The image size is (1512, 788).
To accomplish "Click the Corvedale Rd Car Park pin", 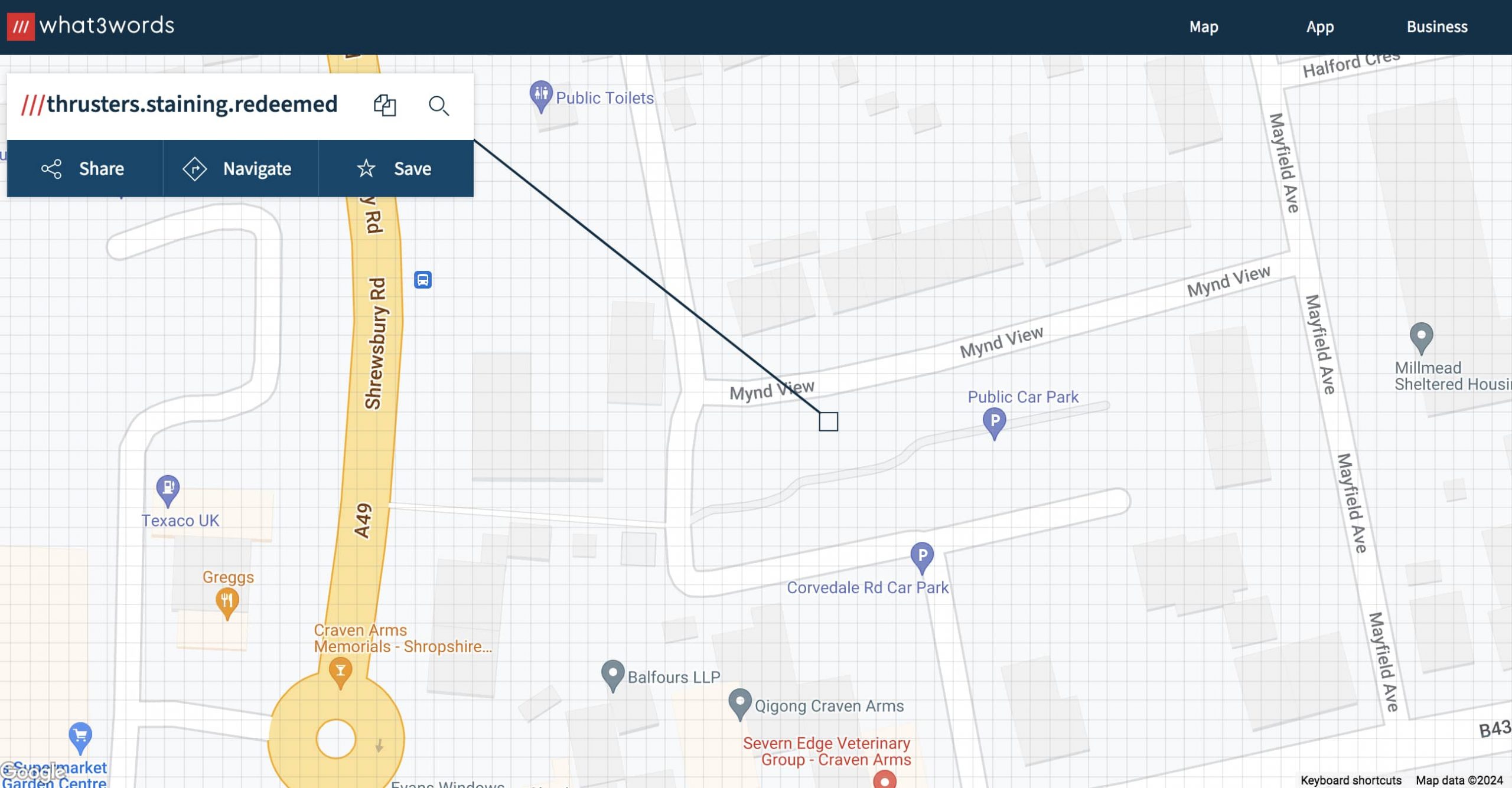I will tap(922, 558).
